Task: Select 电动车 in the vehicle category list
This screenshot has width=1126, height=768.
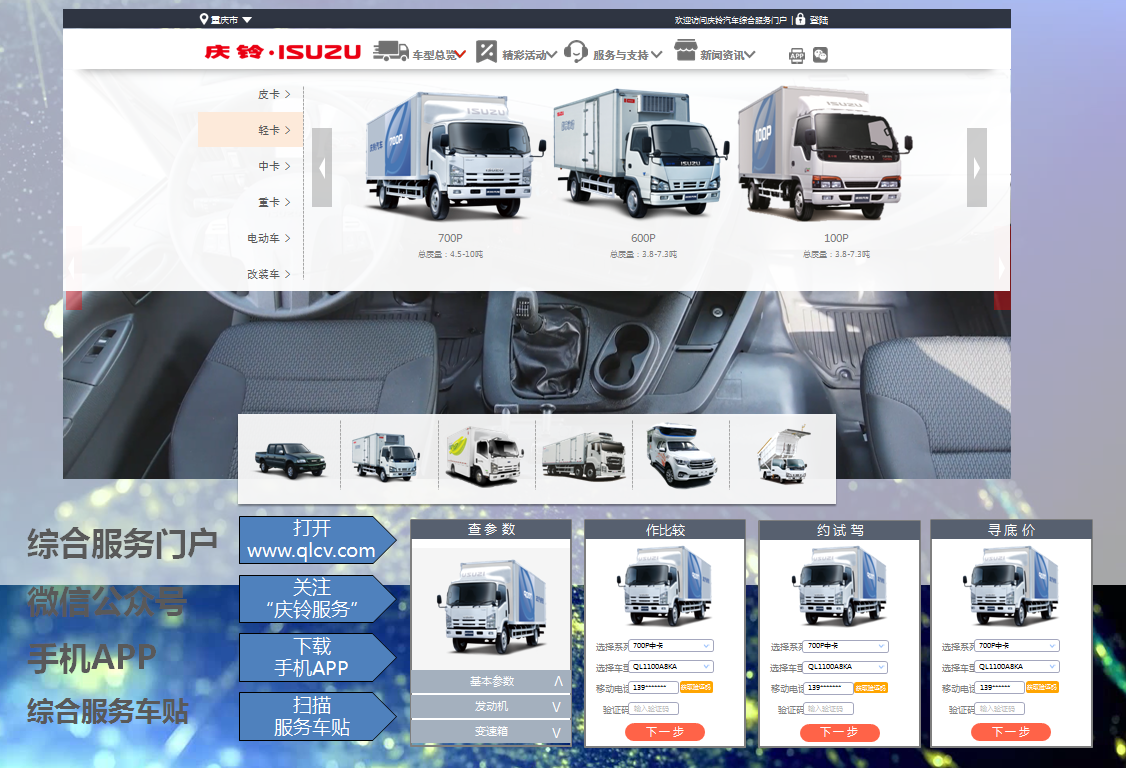Action: point(269,238)
